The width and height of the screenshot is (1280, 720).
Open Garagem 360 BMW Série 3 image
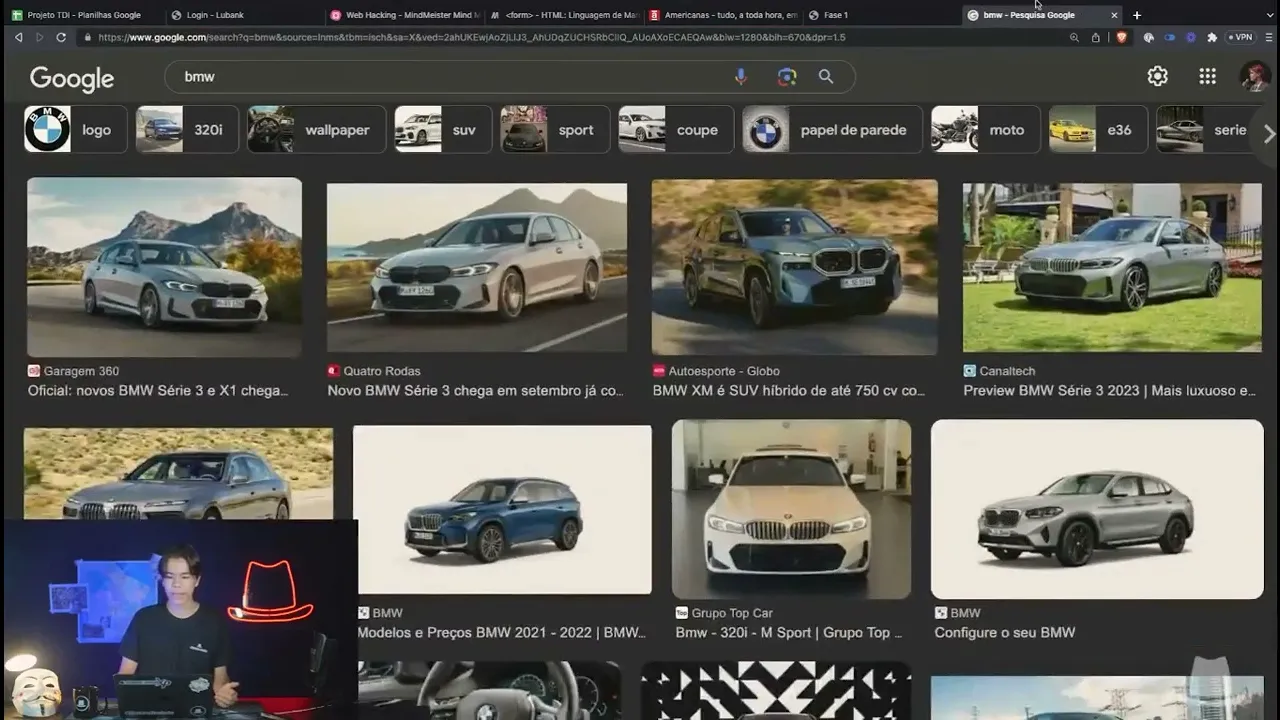coord(164,267)
